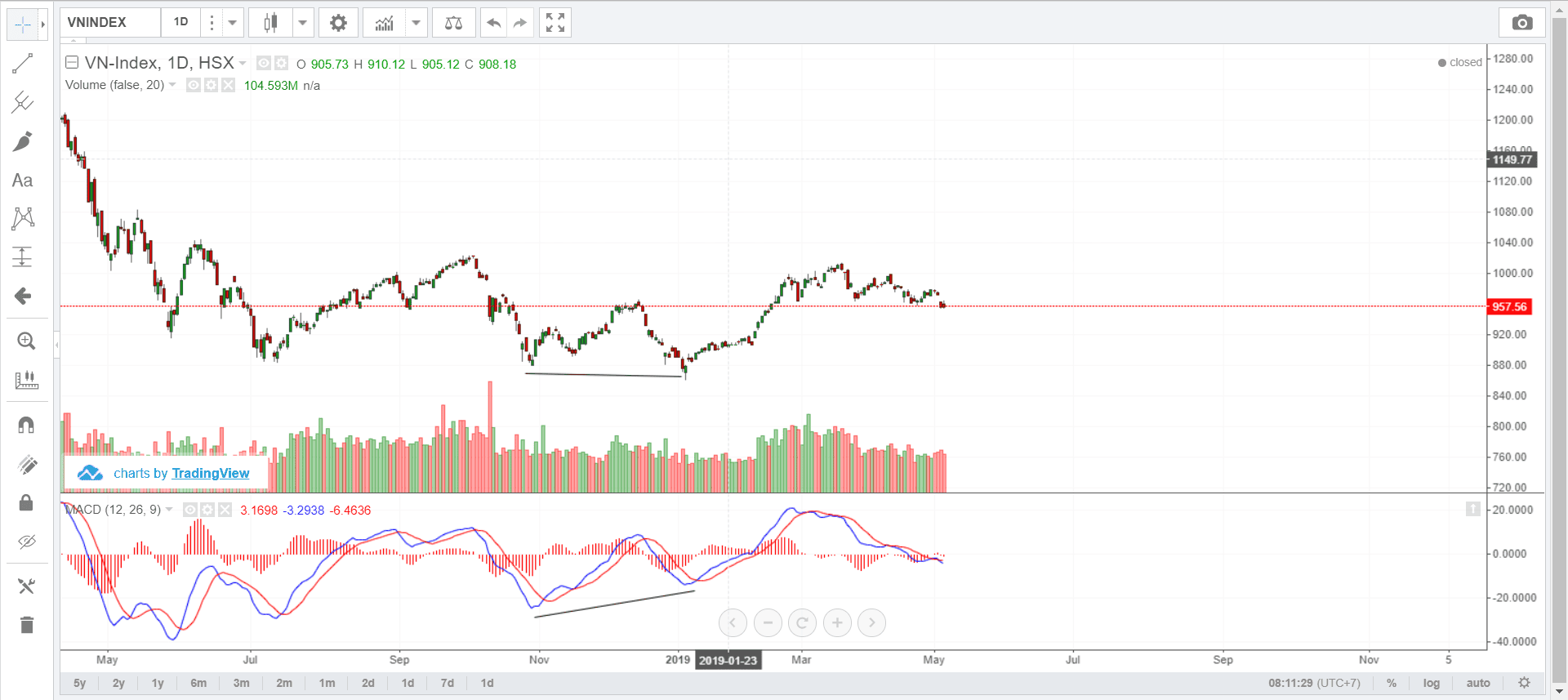Screen dimensions: 1568x700
Task: Open chart settings gear icon
Action: [338, 22]
